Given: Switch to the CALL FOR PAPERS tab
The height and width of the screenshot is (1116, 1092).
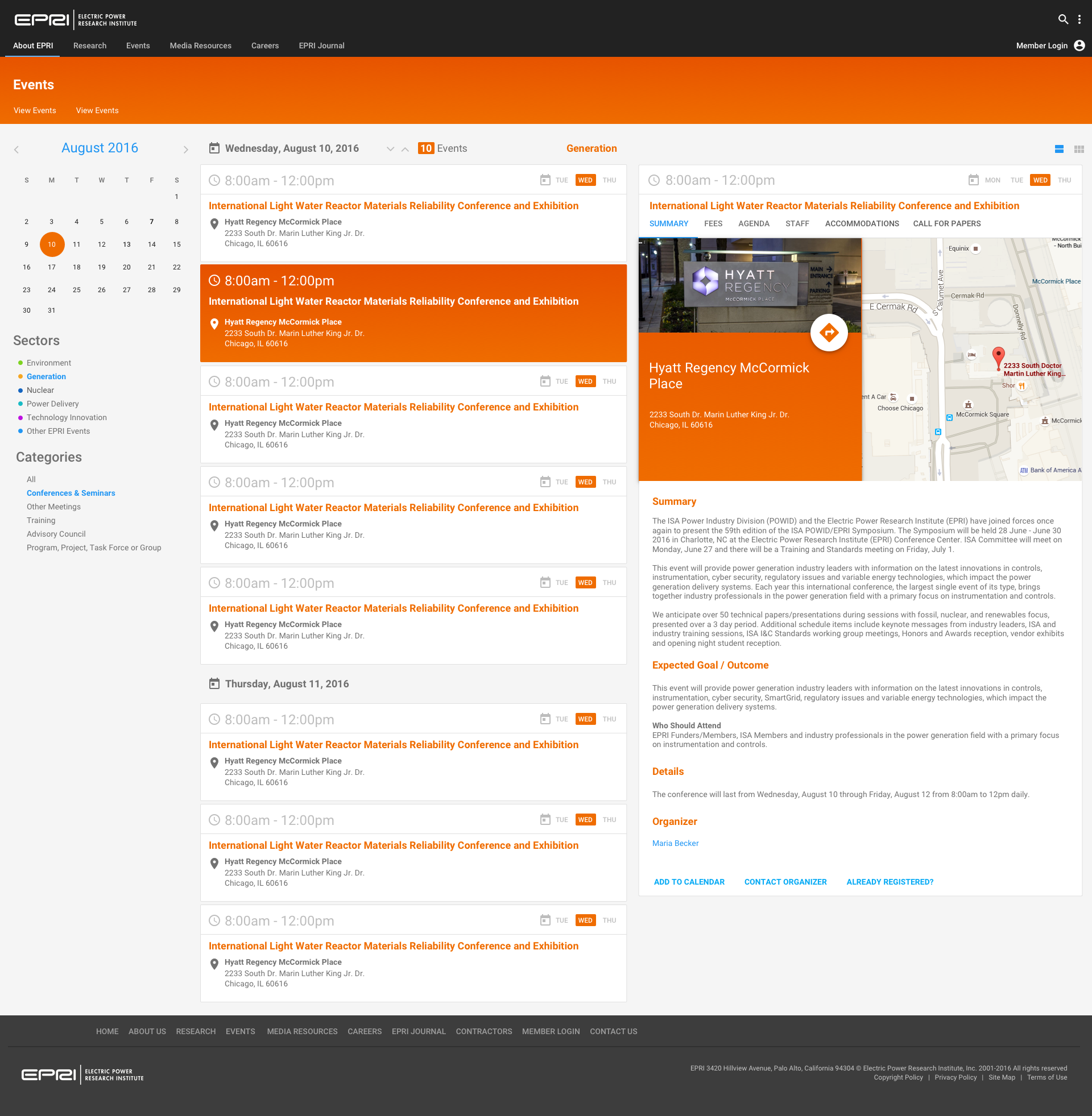Looking at the screenshot, I should 946,223.
